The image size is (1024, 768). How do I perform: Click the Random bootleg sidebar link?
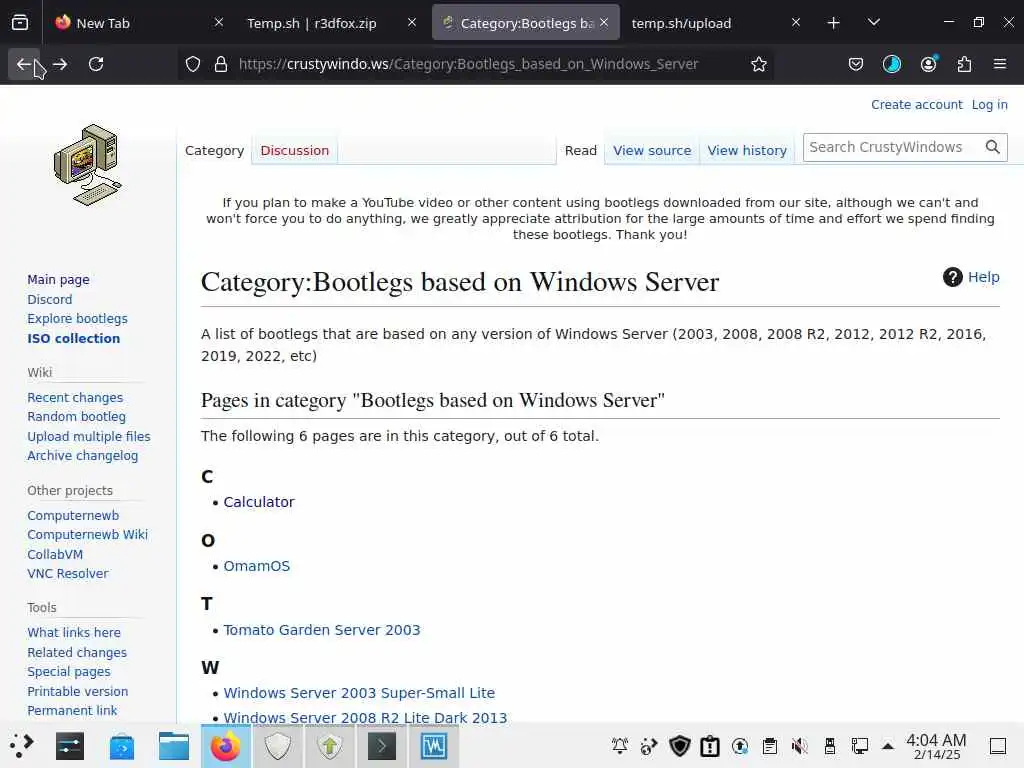pyautogui.click(x=76, y=416)
